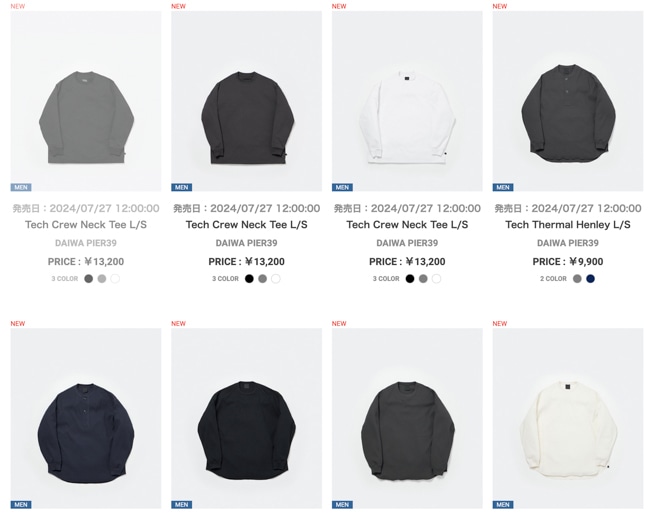The image size is (650, 513).
Task: Click DAIWA PIER39 brand under the white tee
Action: click(x=407, y=243)
